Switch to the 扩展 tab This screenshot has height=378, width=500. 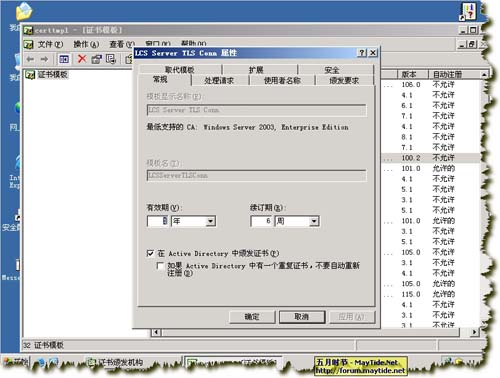point(256,70)
